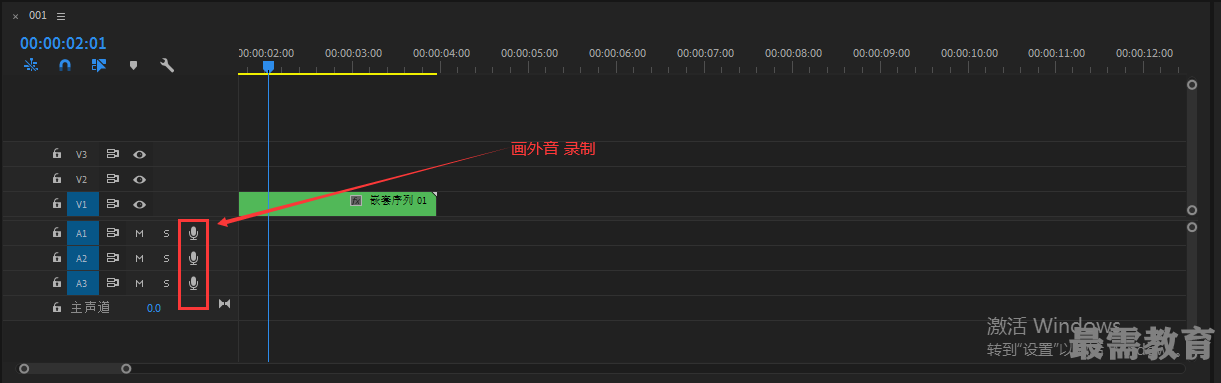
Task: Toggle sync lock for A1
Action: pos(113,233)
